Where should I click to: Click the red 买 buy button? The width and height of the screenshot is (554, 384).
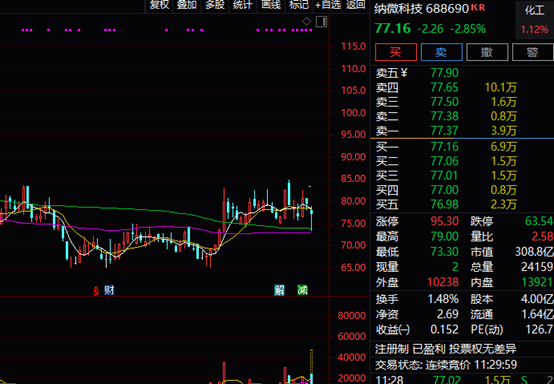click(x=396, y=52)
